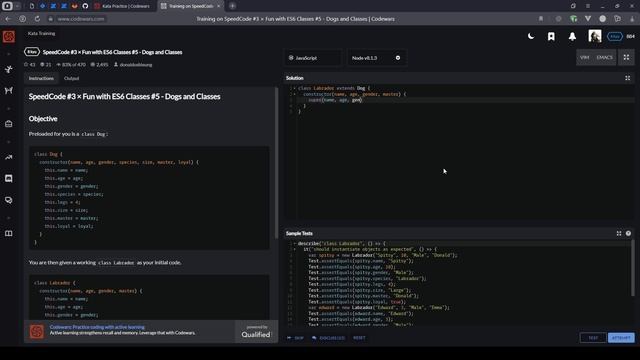
Task: Submit with the ATTEMPT button
Action: point(621,338)
